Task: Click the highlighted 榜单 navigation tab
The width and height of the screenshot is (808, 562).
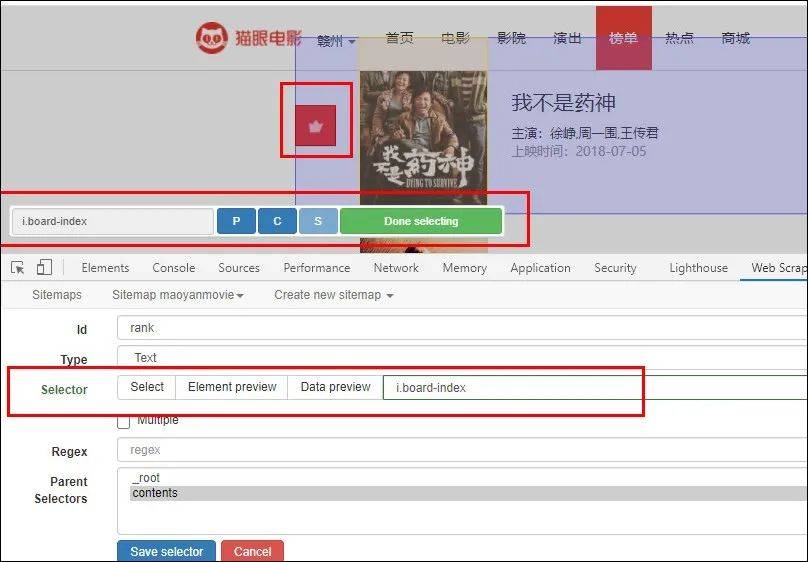Action: pos(624,38)
